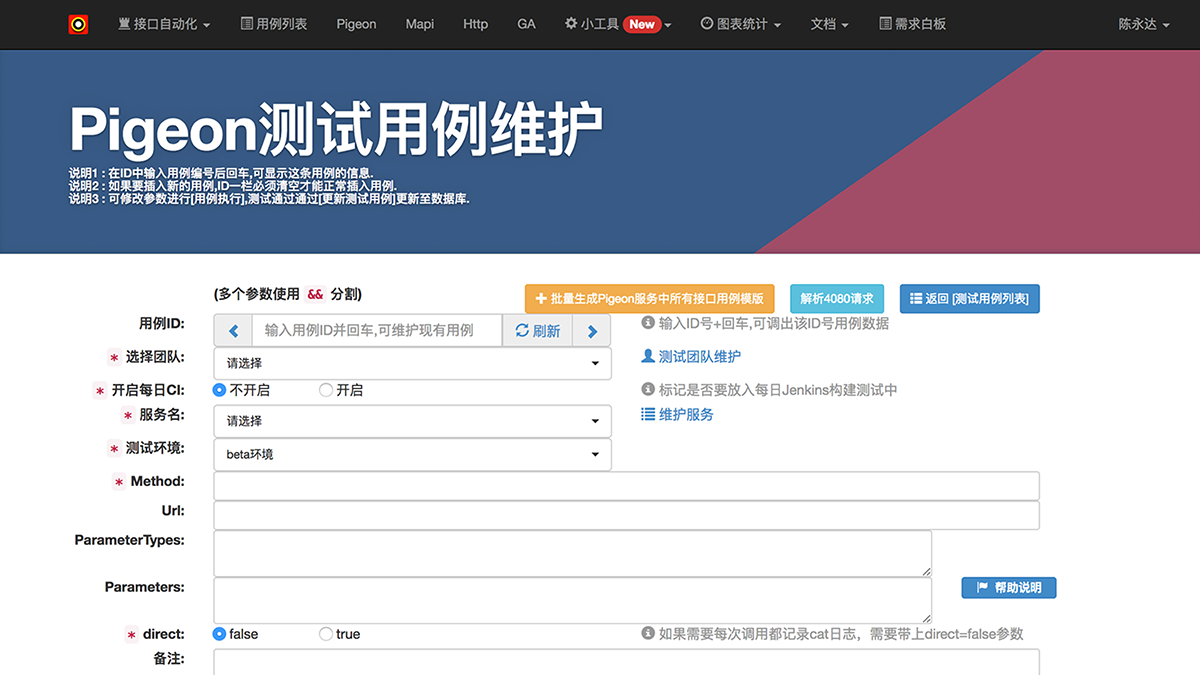Expand 文档 menu

tap(830, 24)
